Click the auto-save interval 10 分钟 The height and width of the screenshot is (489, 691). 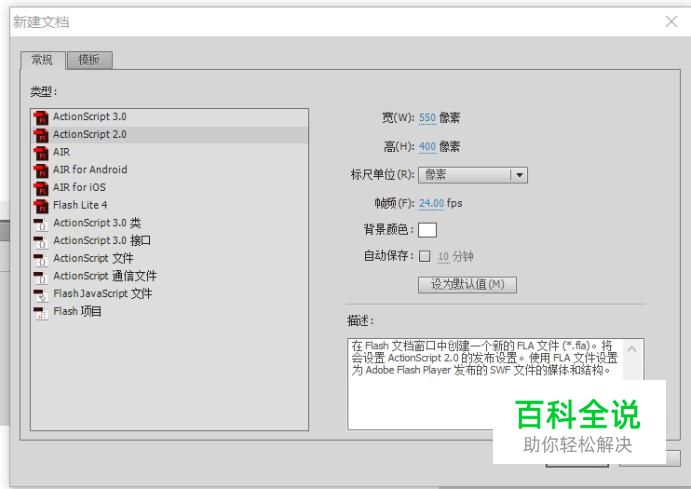(456, 256)
